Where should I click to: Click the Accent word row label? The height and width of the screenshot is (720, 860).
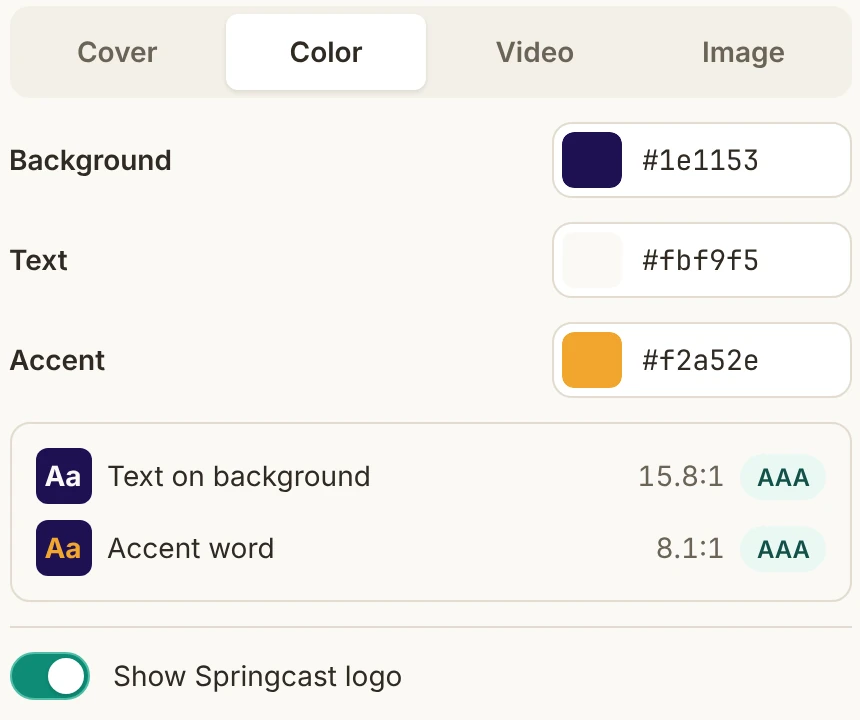(191, 548)
